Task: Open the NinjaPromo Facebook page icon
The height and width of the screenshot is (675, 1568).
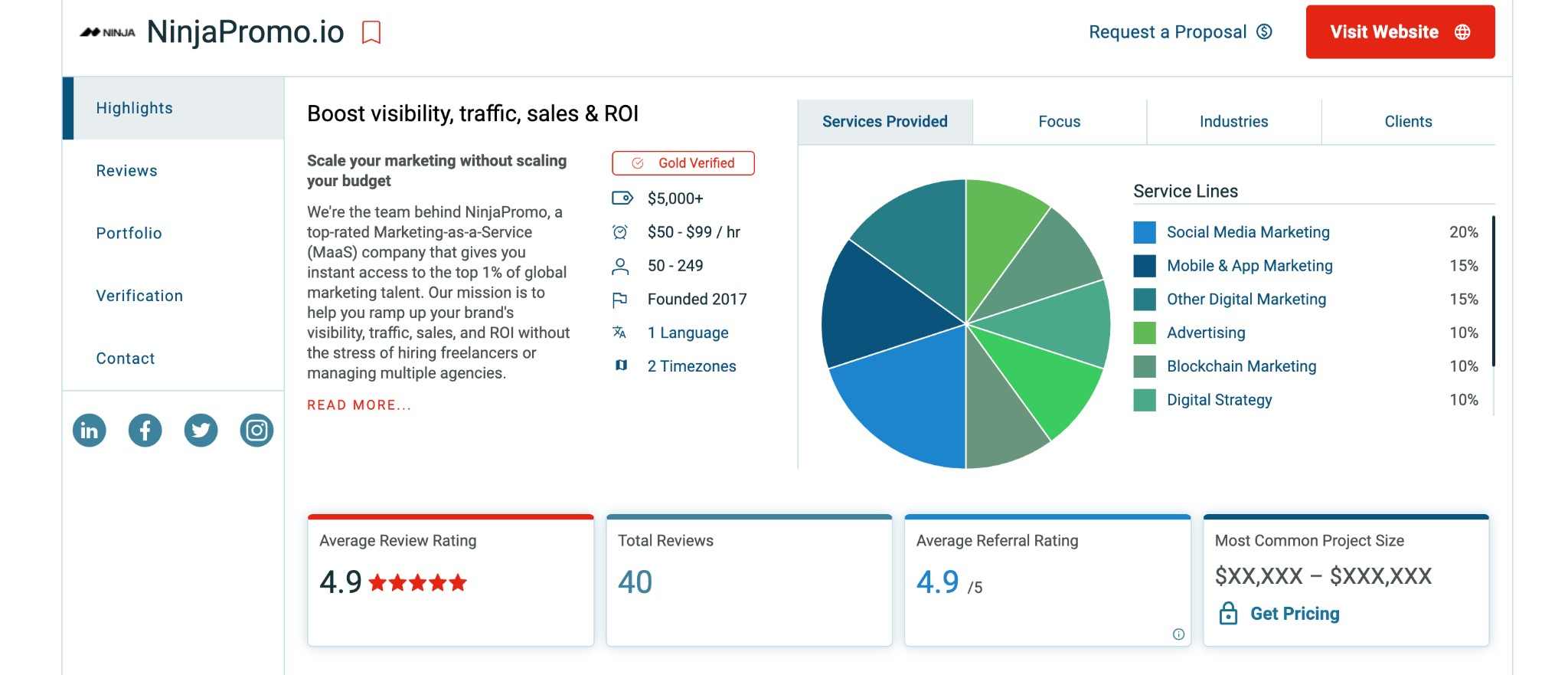Action: (x=145, y=430)
